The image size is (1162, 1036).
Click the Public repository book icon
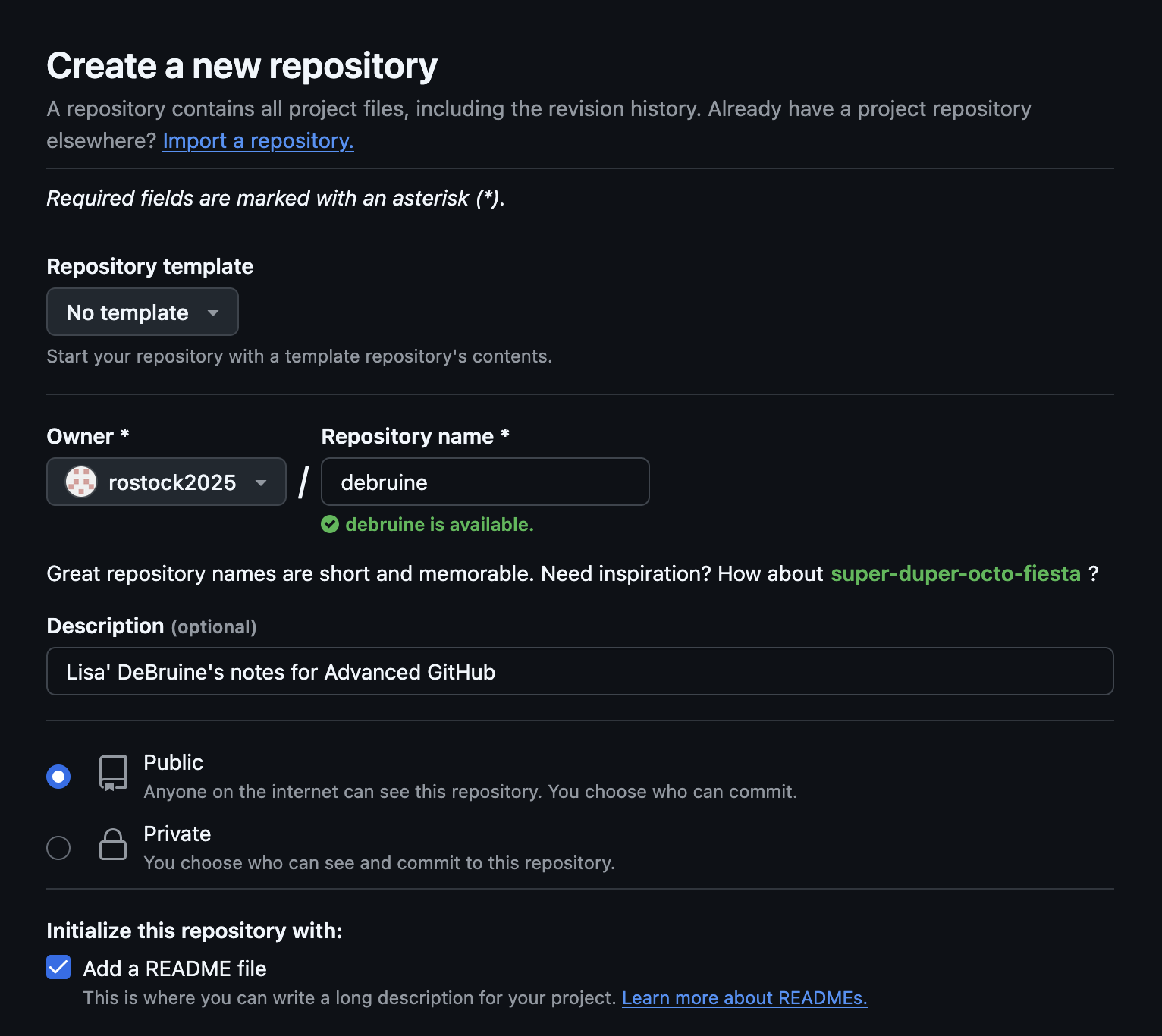tap(113, 774)
